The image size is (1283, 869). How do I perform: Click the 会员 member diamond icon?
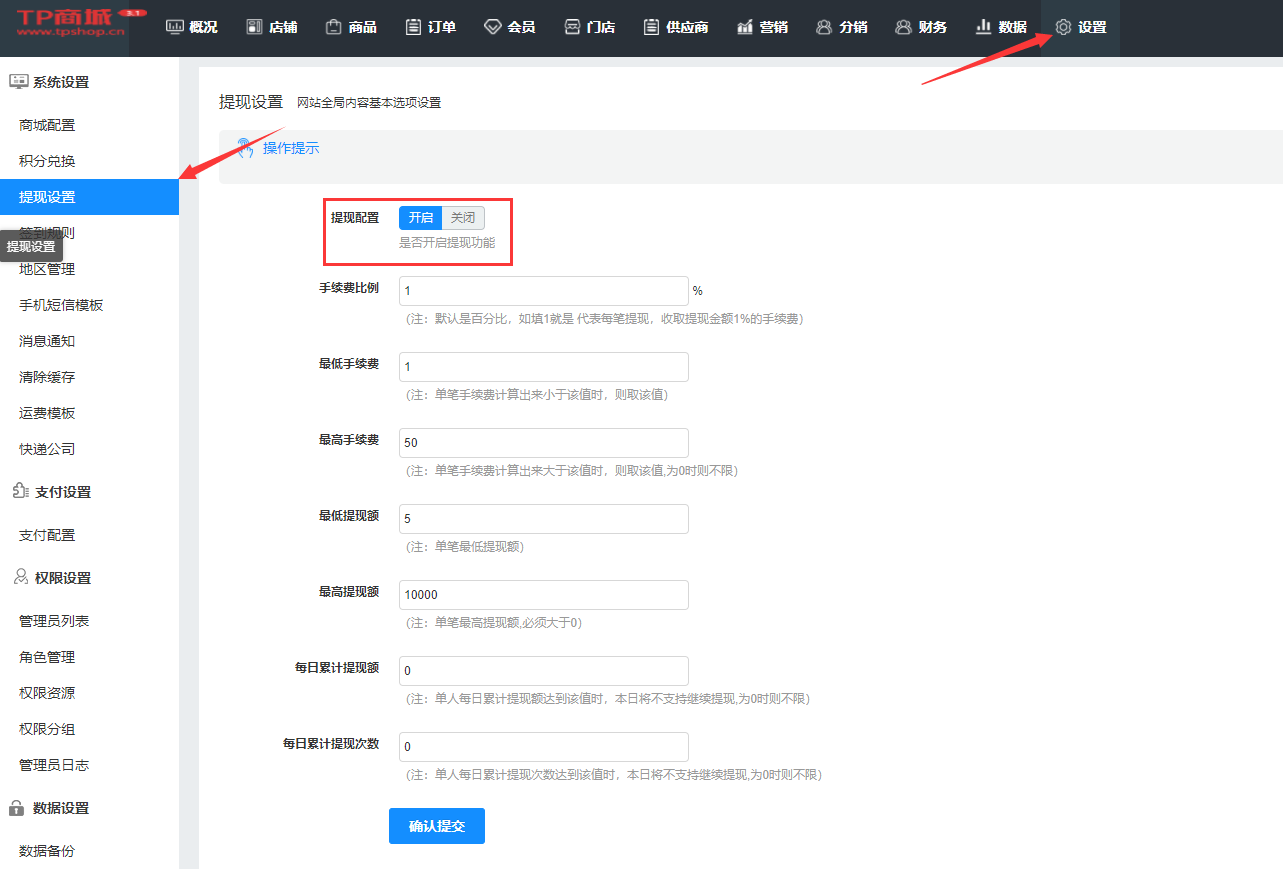[492, 27]
